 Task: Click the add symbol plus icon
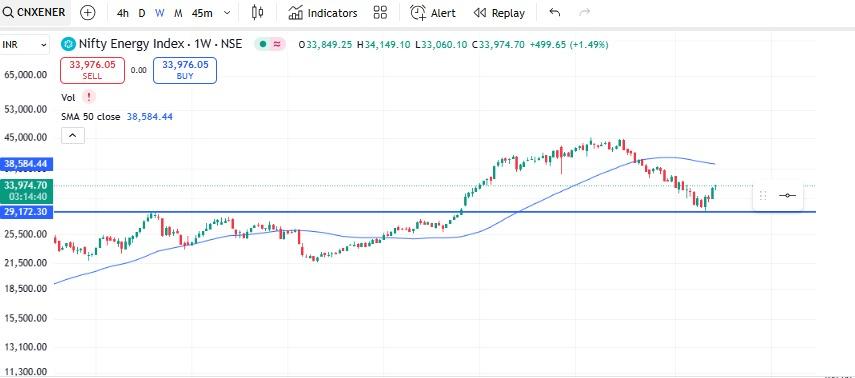coord(88,13)
